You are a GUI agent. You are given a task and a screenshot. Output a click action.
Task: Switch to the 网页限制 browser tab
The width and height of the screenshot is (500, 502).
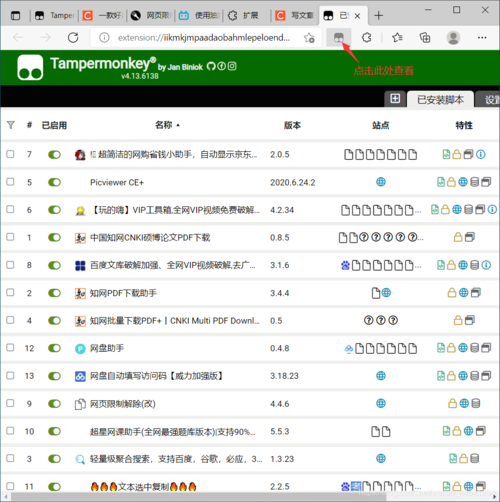pos(150,15)
